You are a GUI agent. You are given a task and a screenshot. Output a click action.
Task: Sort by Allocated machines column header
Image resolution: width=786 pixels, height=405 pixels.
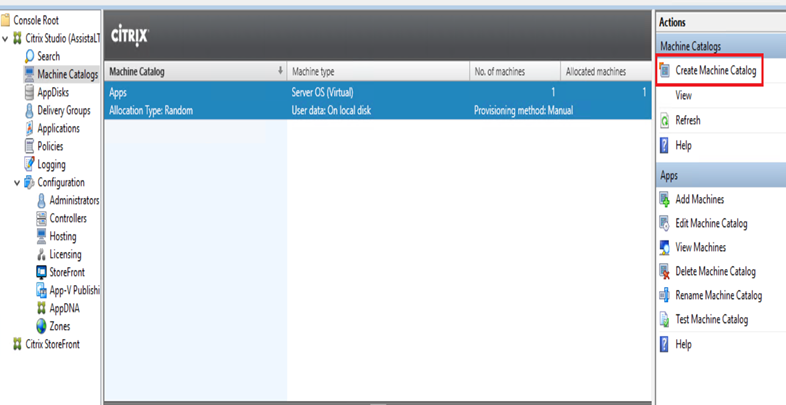[x=606, y=72]
